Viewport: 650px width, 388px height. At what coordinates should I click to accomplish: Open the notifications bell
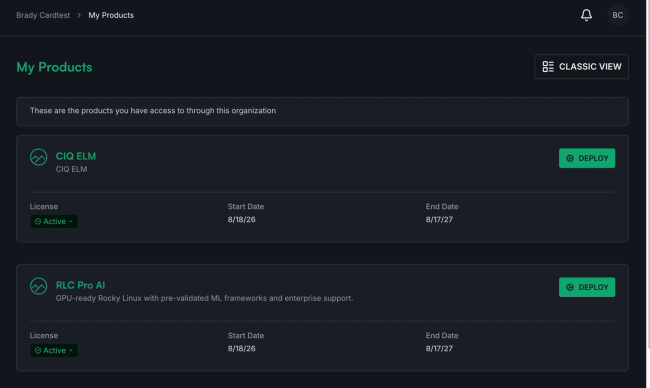pyautogui.click(x=586, y=15)
